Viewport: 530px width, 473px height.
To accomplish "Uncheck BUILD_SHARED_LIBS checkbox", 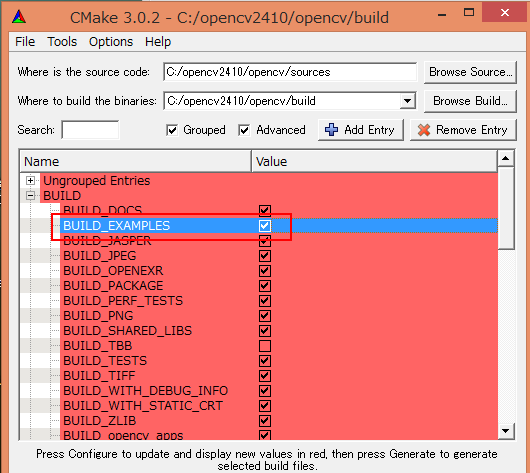I will (x=265, y=331).
